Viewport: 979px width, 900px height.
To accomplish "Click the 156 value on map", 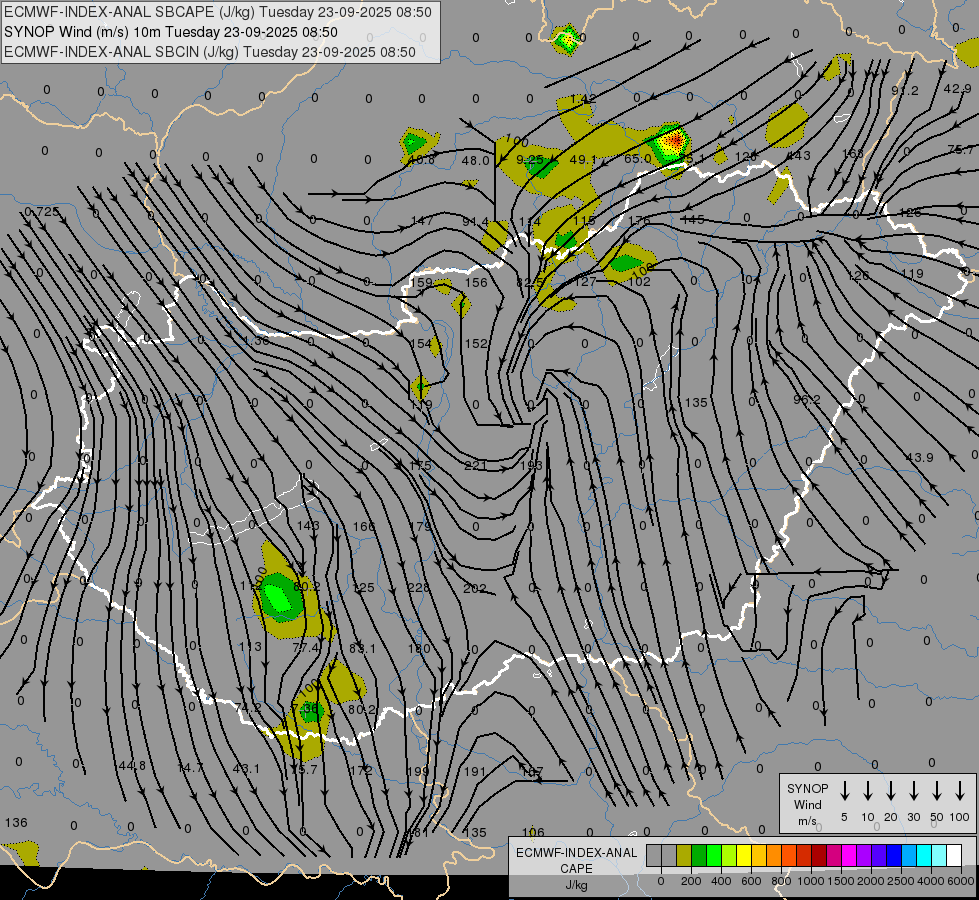I will click(x=476, y=282).
